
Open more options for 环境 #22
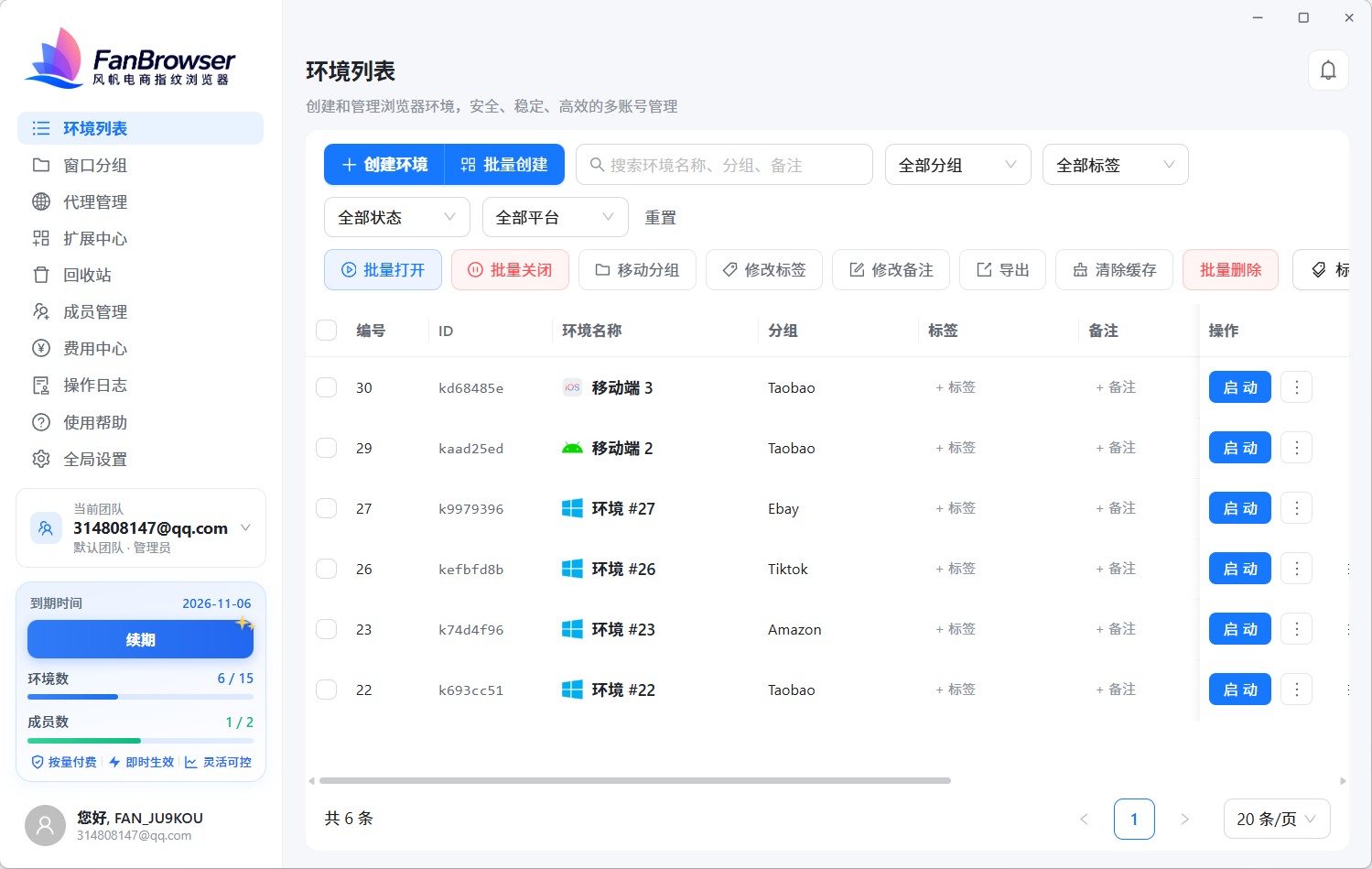point(1296,690)
